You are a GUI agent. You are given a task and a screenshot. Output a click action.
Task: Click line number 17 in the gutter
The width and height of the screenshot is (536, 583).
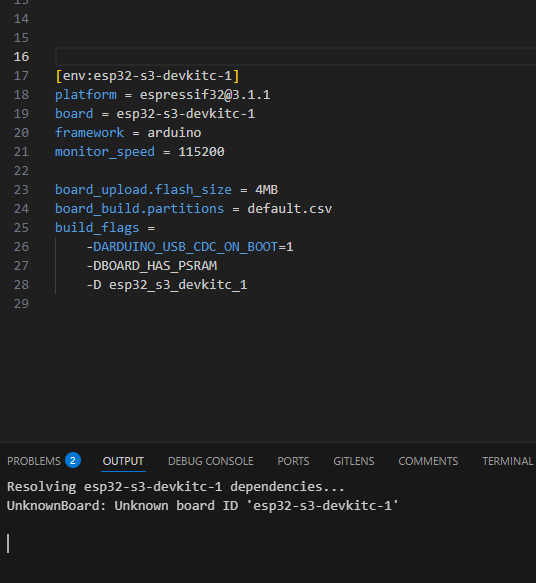pos(21,76)
